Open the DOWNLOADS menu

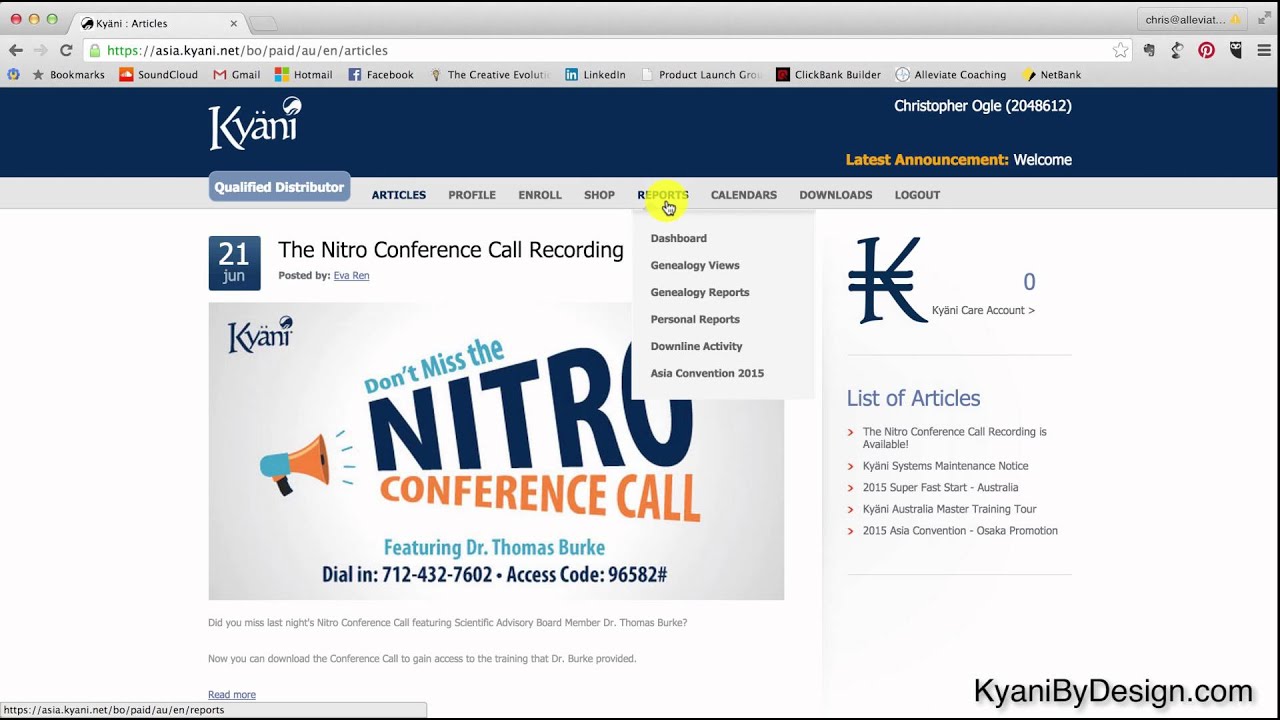click(x=836, y=195)
